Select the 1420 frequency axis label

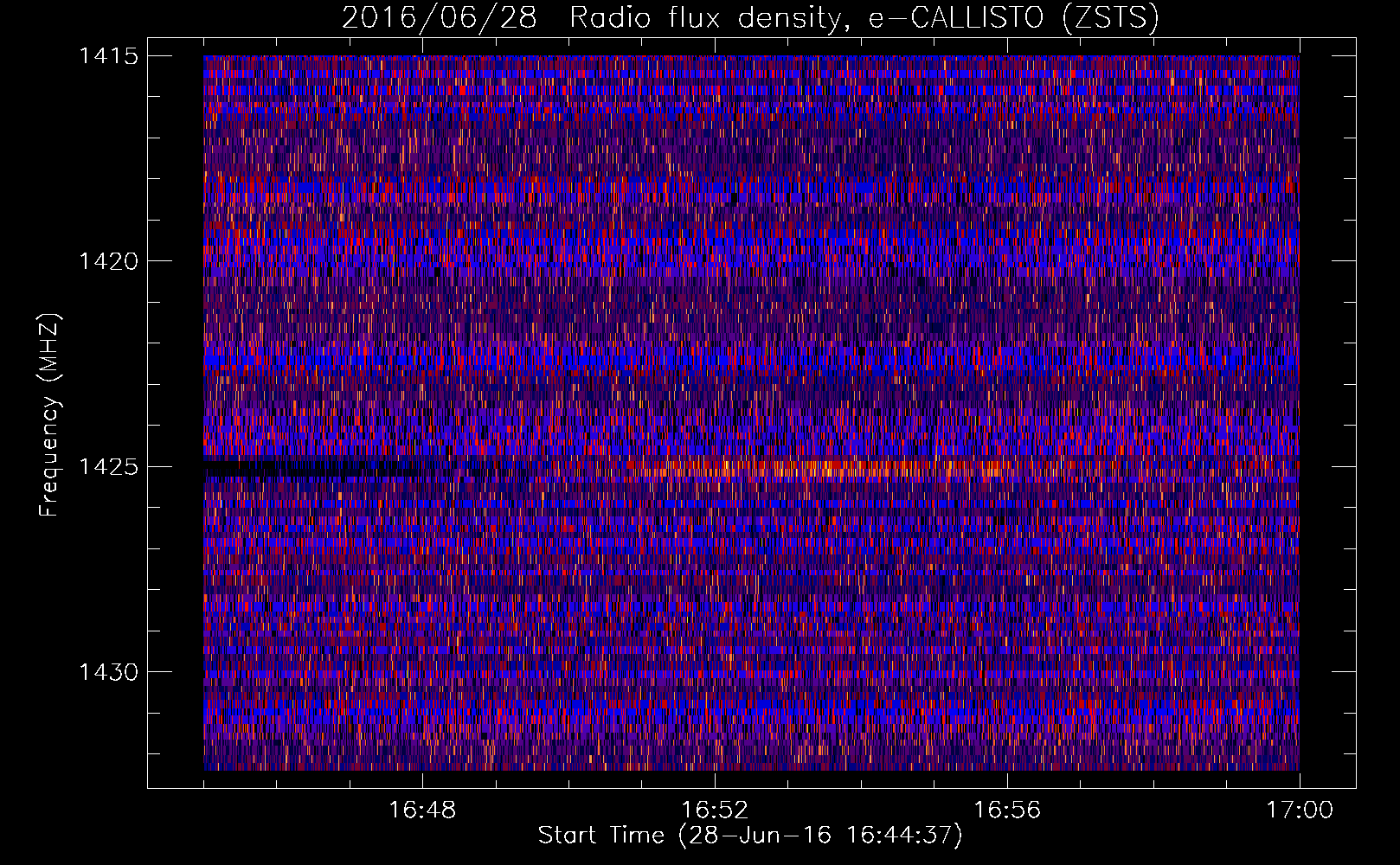(x=108, y=261)
